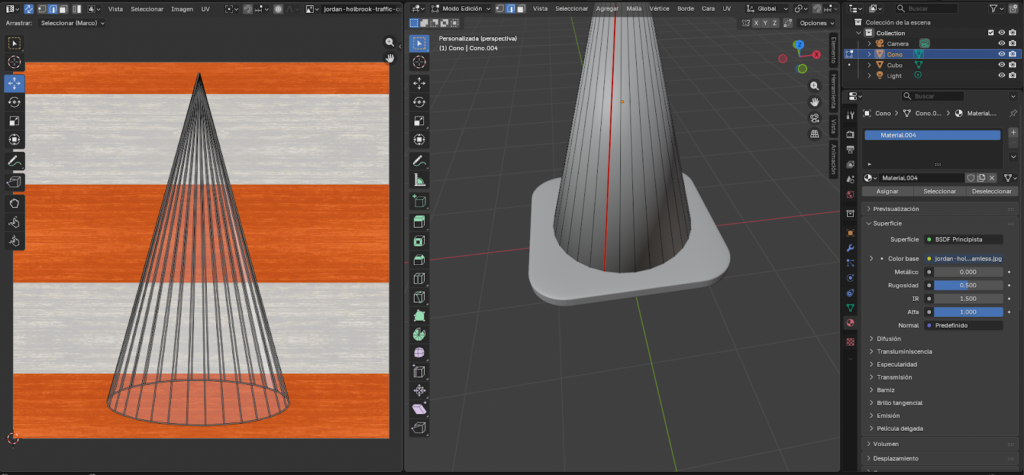The width and height of the screenshot is (1024, 475).
Task: Click the UV editor Annotate tool
Action: click(15, 160)
